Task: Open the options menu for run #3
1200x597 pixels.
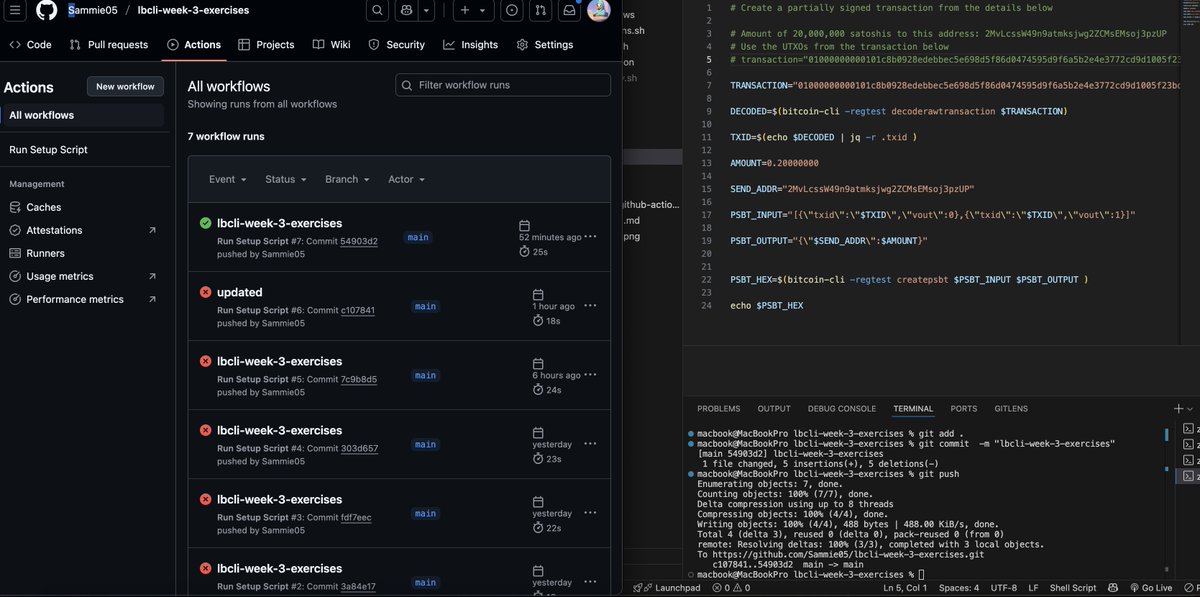Action: 590,513
